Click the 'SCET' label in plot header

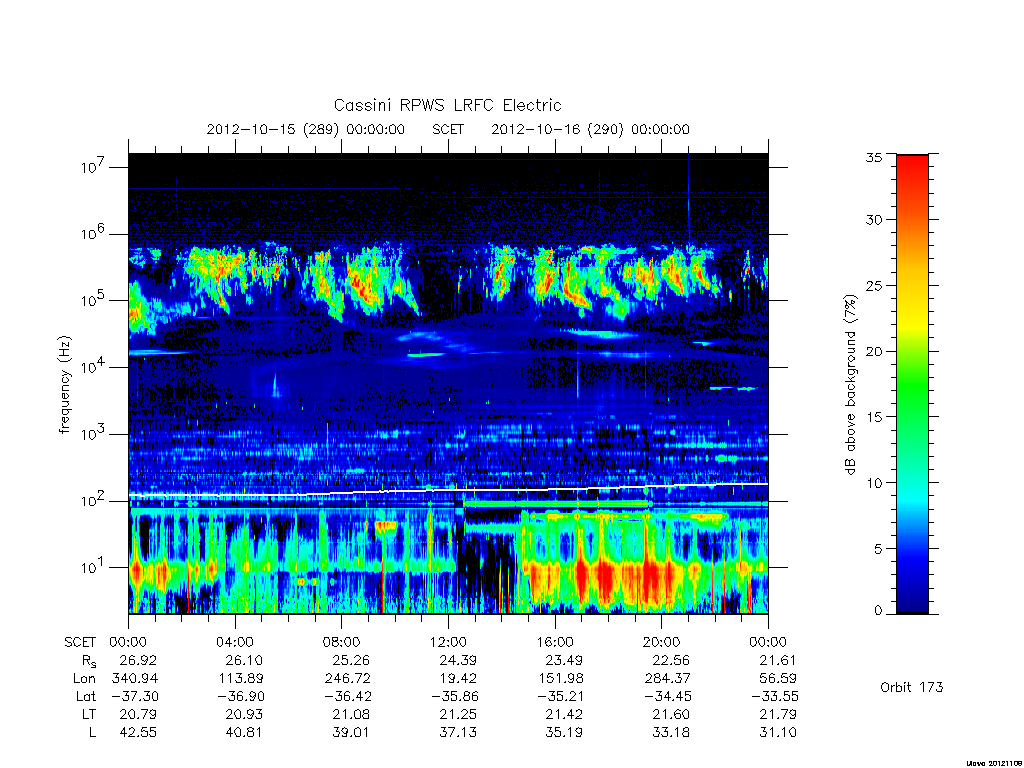tap(448, 129)
